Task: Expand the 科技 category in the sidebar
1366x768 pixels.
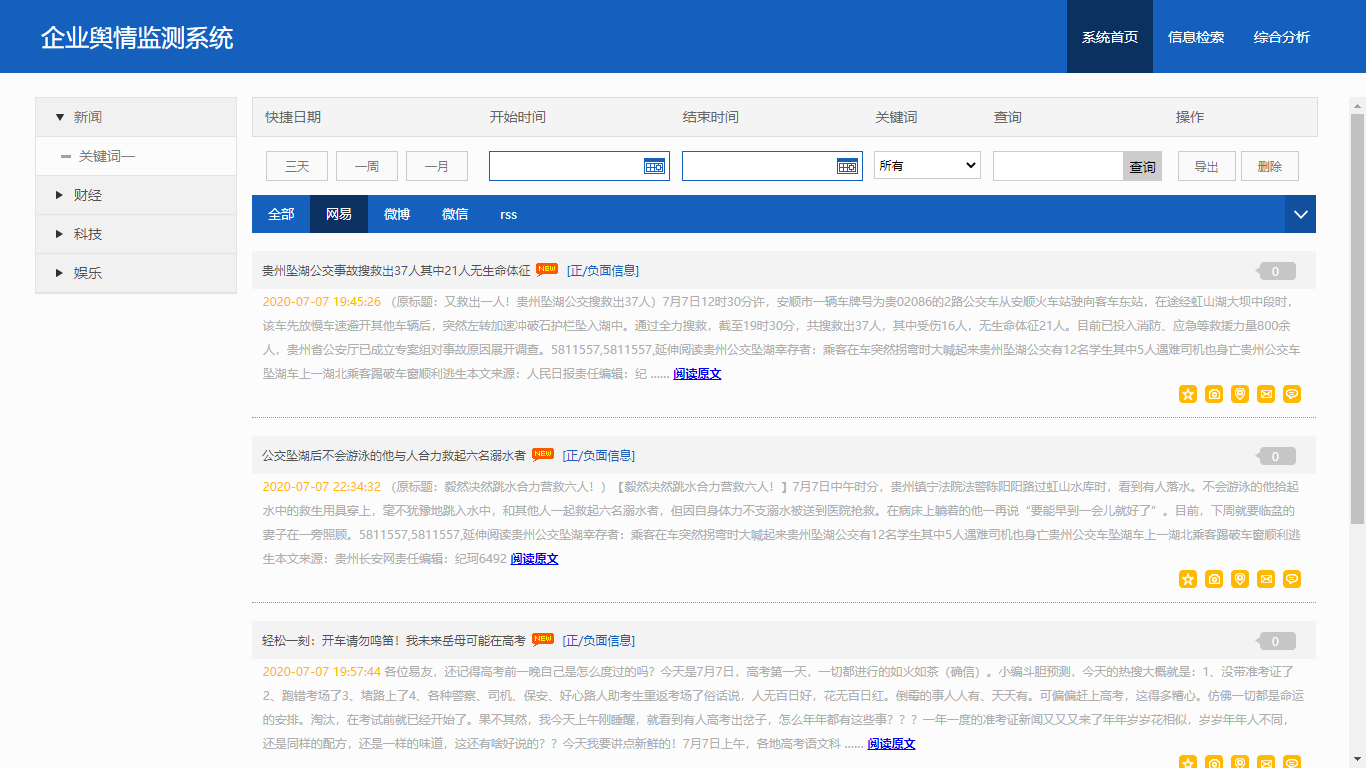Action: pyautogui.click(x=87, y=234)
